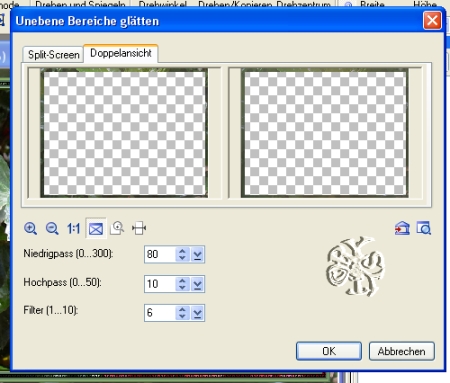Viewport: 450px width, 383px height.
Task: Adjust Filter value with spinner arrows
Action: click(x=182, y=313)
